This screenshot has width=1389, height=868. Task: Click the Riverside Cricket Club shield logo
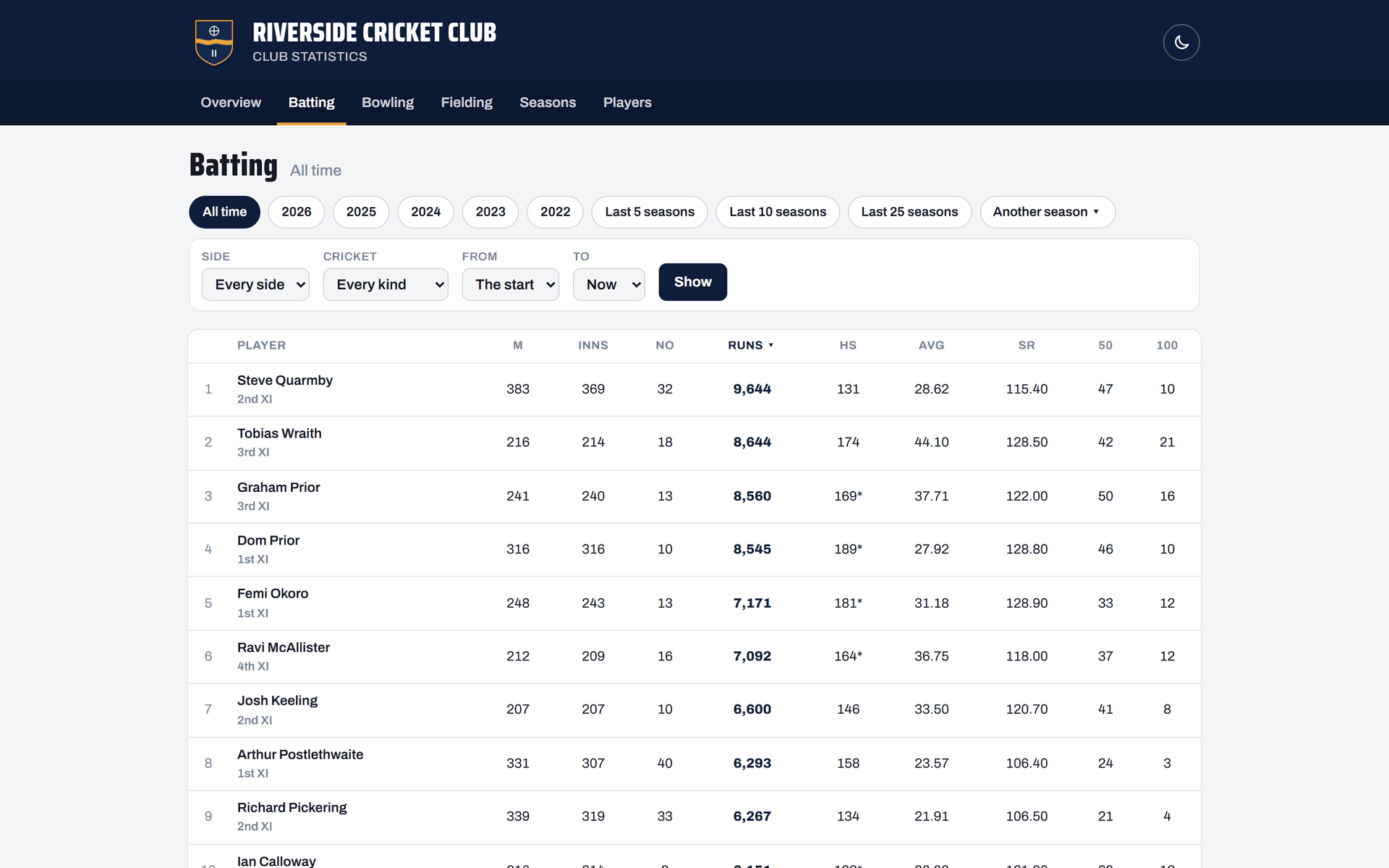click(214, 43)
